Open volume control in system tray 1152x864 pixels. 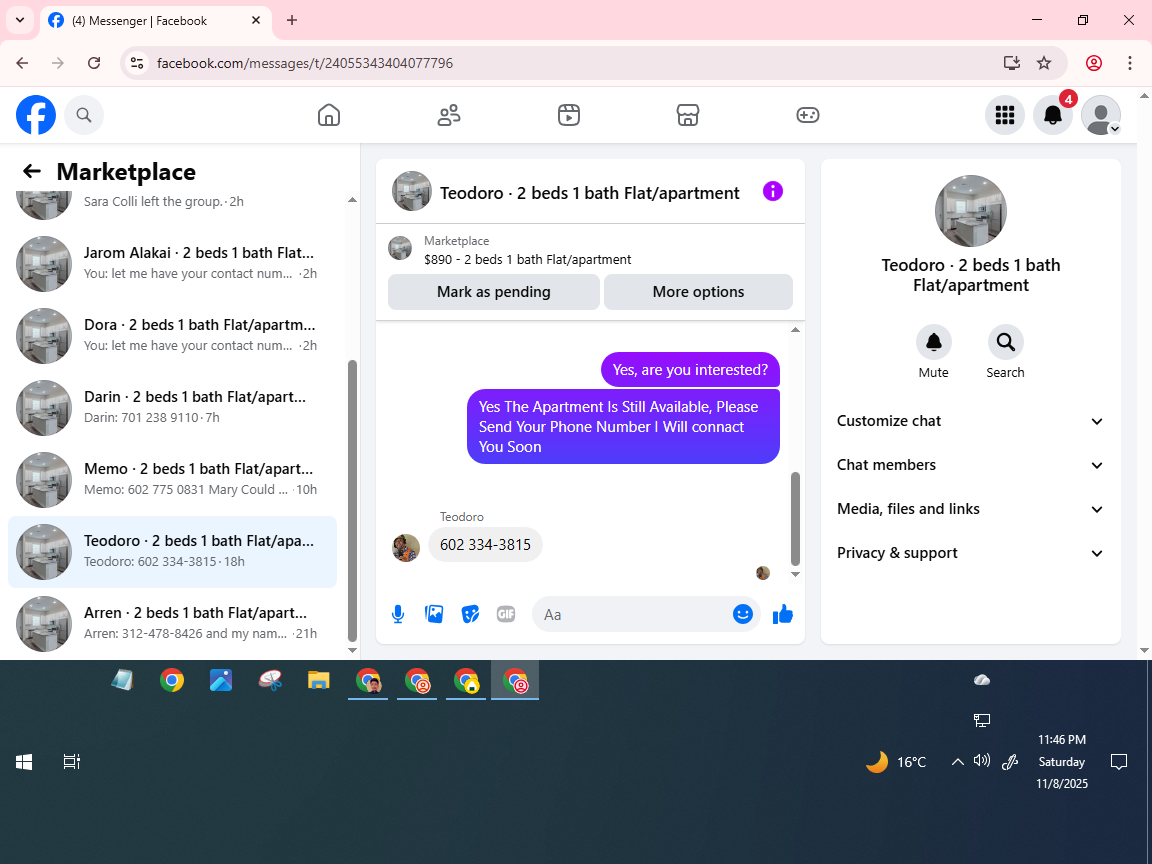982,761
